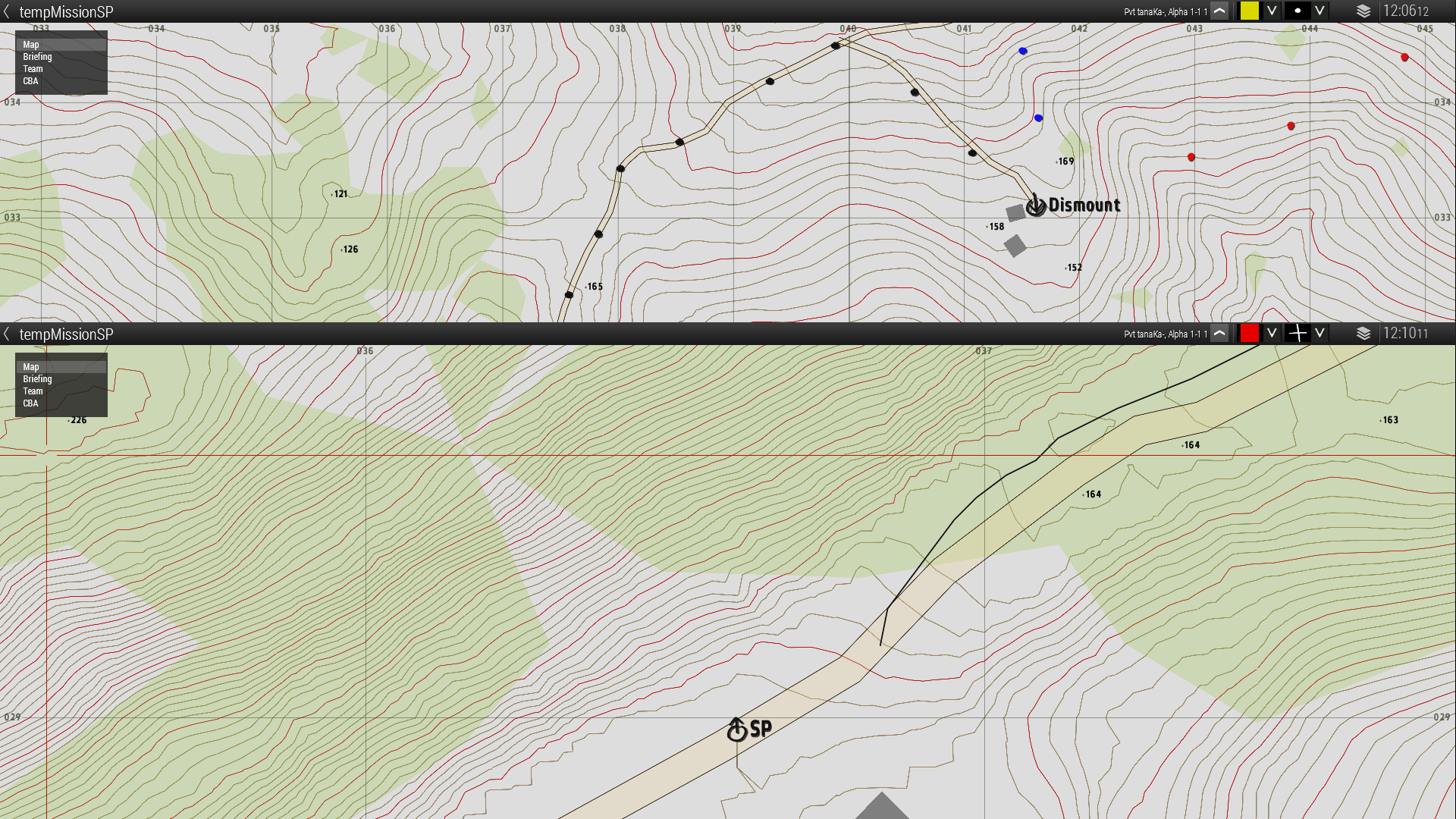Toggle map textures layers icon in top bar

point(1363,11)
